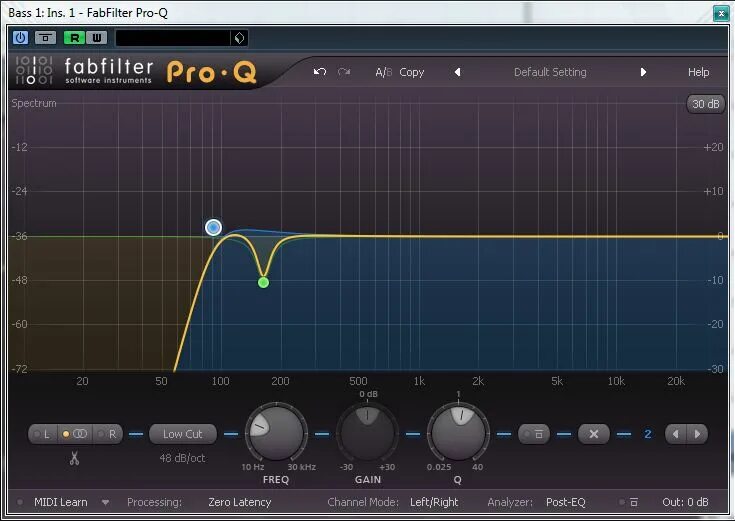Toggle the plugin power bypass button
The width and height of the screenshot is (735, 521).
coord(21,38)
